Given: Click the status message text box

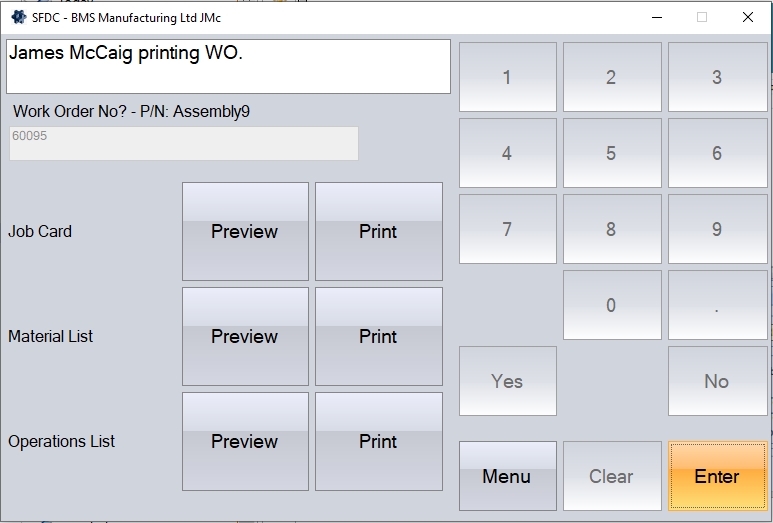Looking at the screenshot, I should click(228, 66).
